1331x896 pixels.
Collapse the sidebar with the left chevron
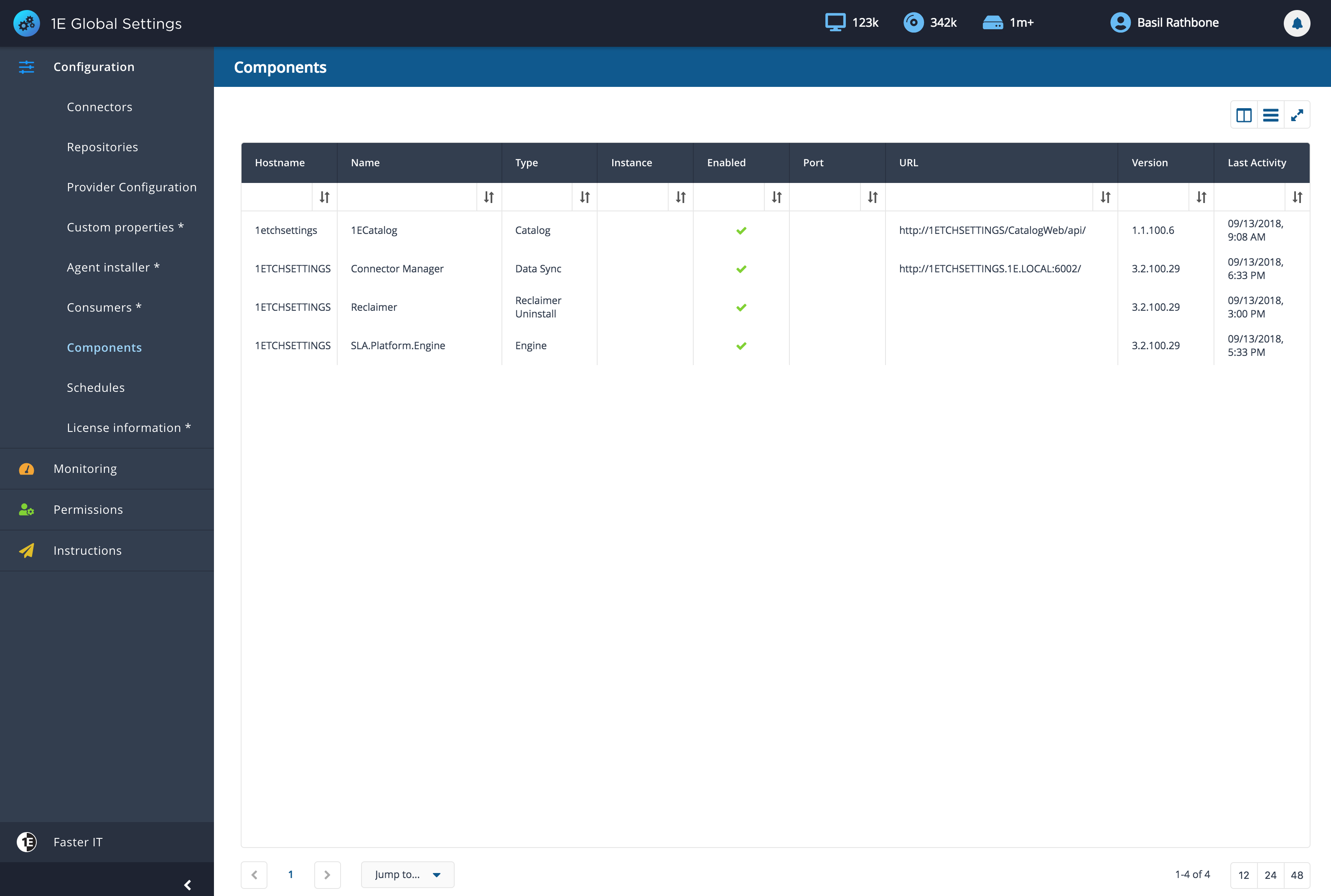[187, 885]
